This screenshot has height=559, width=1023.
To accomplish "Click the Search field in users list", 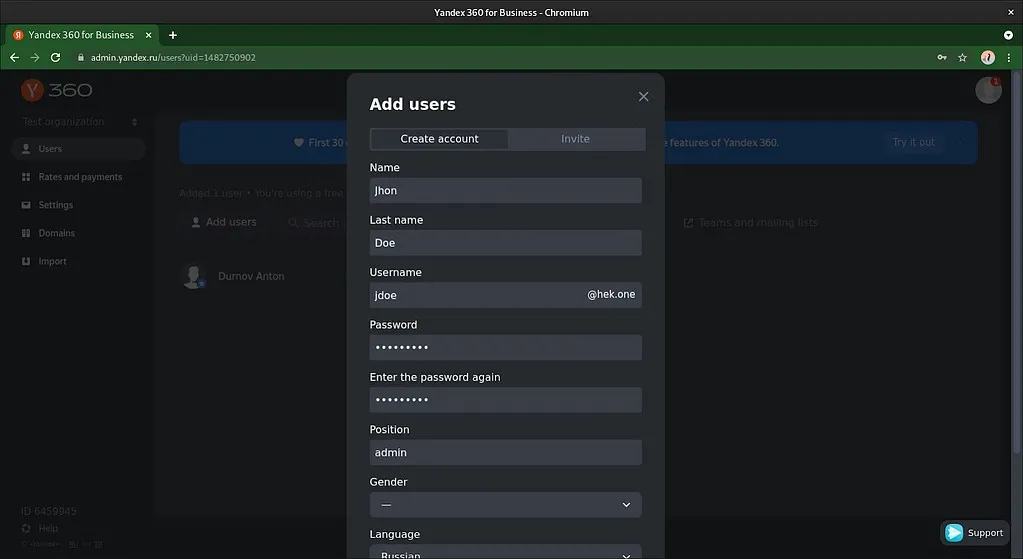I will (x=314, y=223).
